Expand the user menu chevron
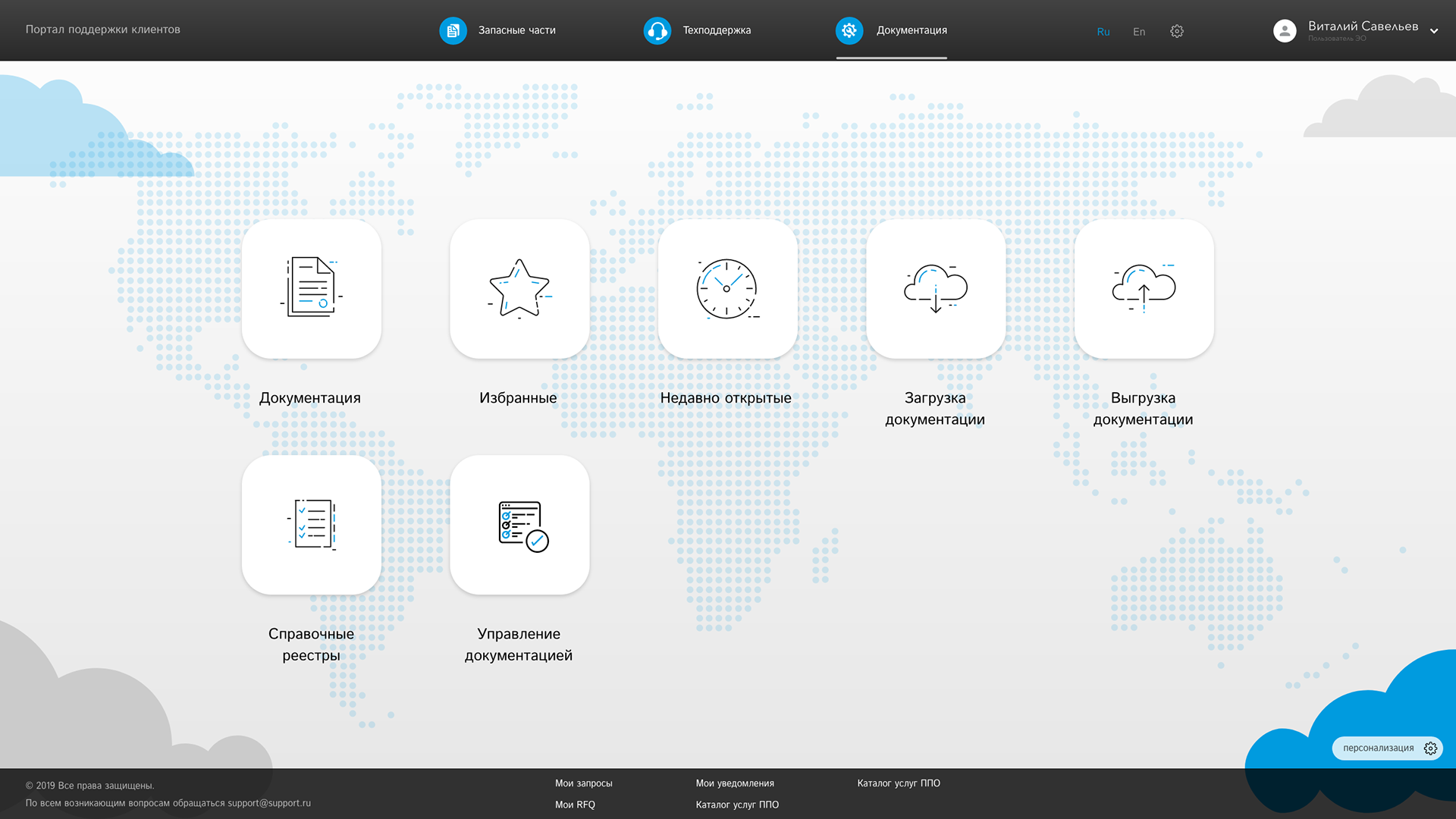The width and height of the screenshot is (1456, 819). point(1434,31)
